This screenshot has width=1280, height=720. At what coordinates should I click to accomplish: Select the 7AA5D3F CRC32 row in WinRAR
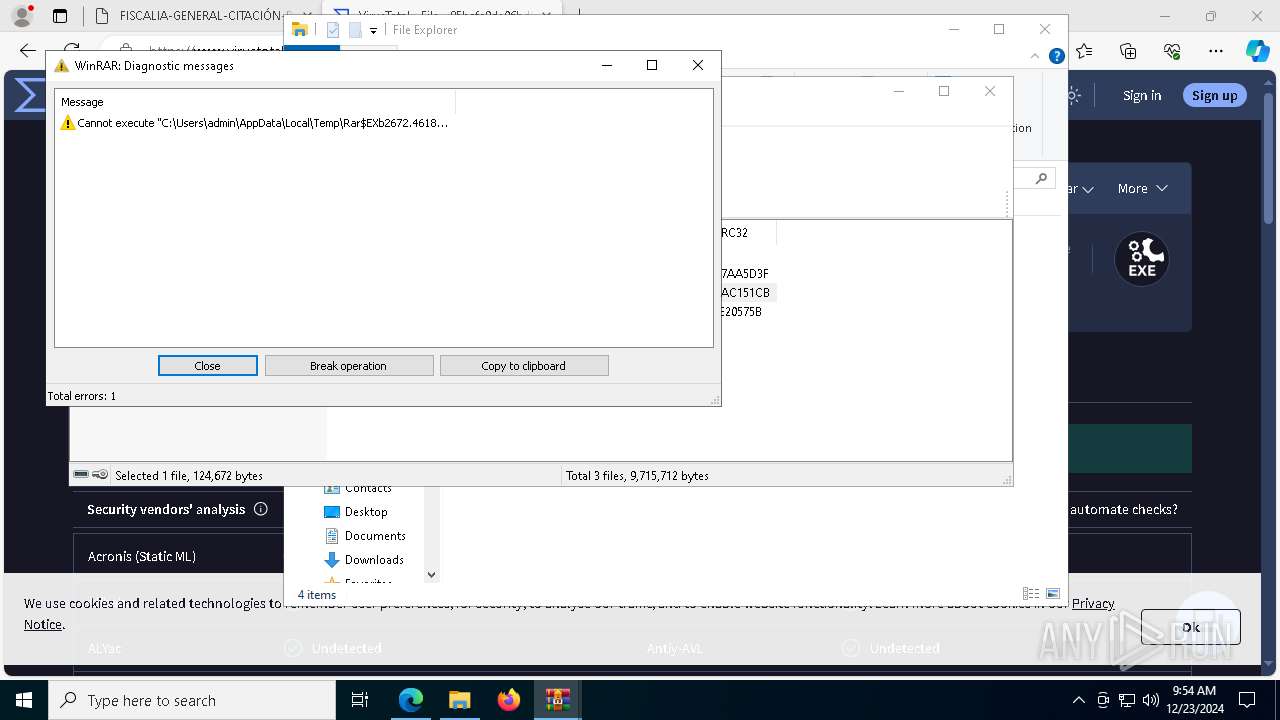pyautogui.click(x=745, y=274)
